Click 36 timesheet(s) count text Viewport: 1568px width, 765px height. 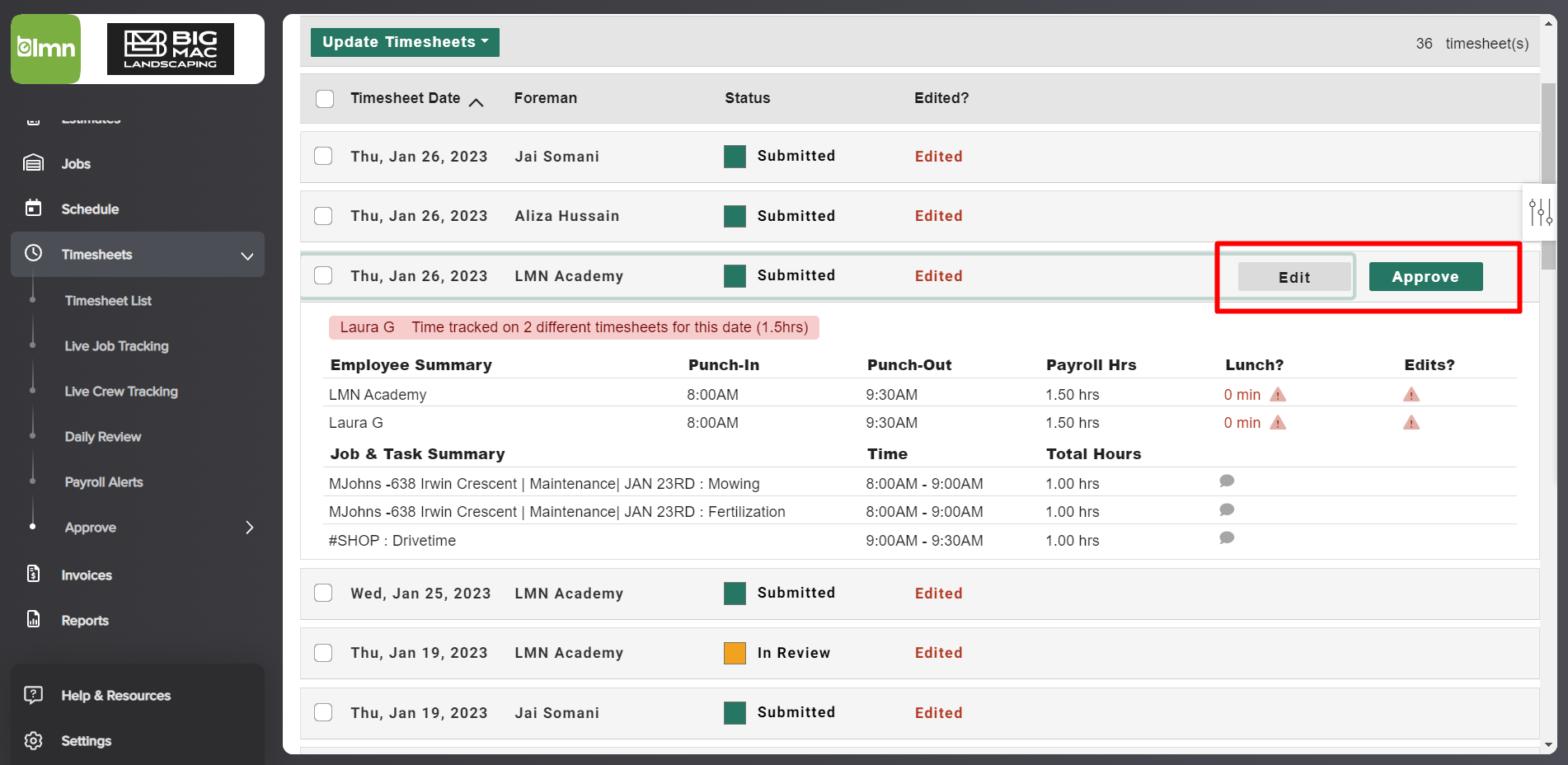(1472, 44)
